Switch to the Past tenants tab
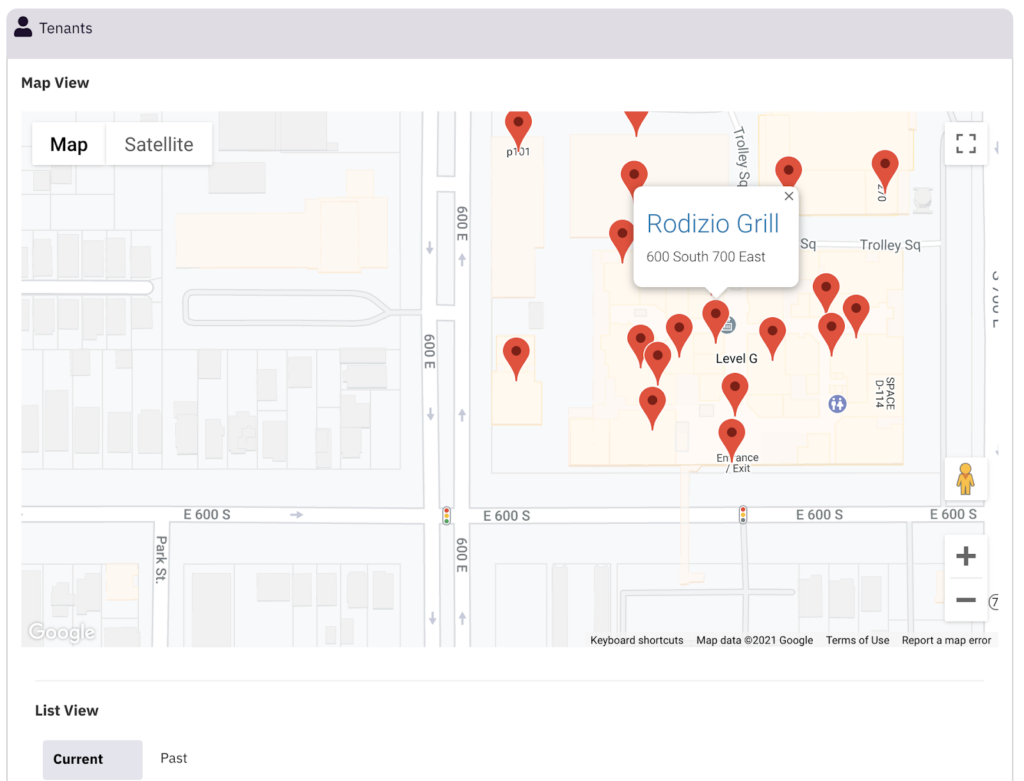Image resolution: width=1024 pixels, height=781 pixels. (x=174, y=758)
